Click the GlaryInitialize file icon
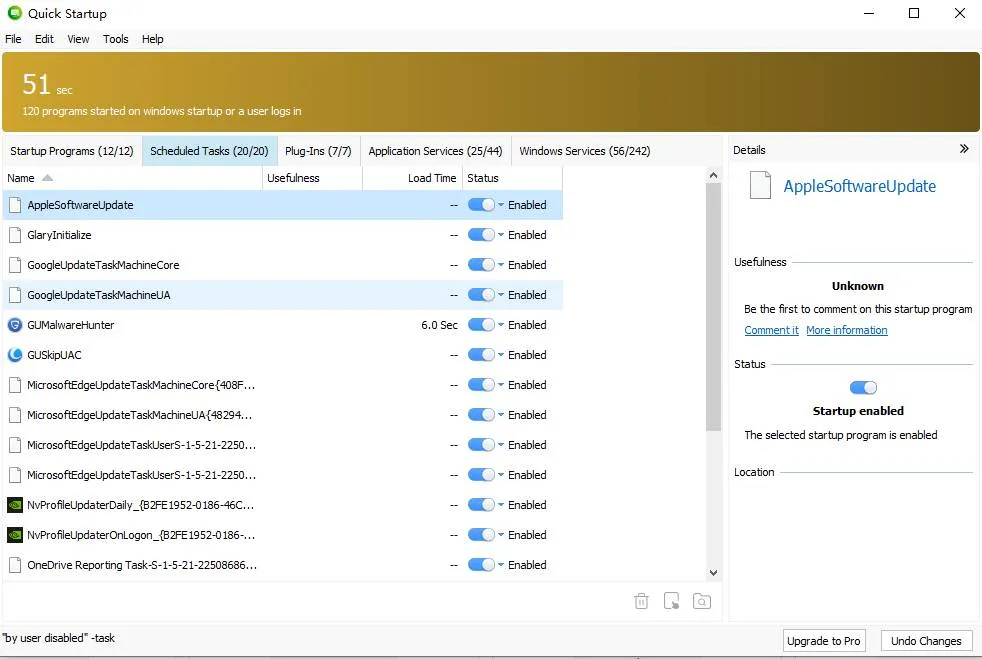The image size is (982, 659). point(15,235)
